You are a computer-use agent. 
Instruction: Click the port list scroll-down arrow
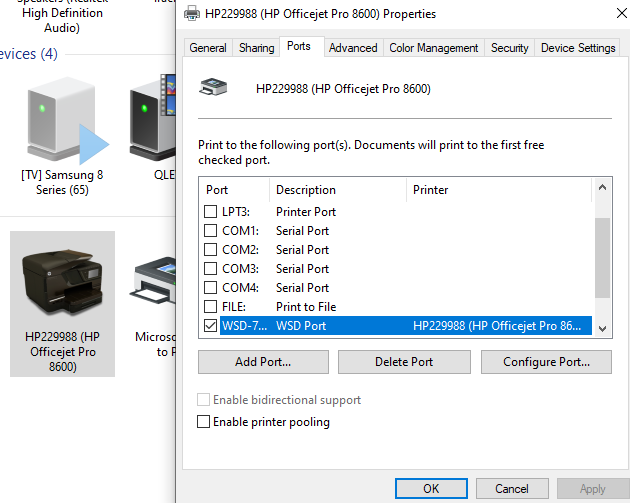[602, 328]
